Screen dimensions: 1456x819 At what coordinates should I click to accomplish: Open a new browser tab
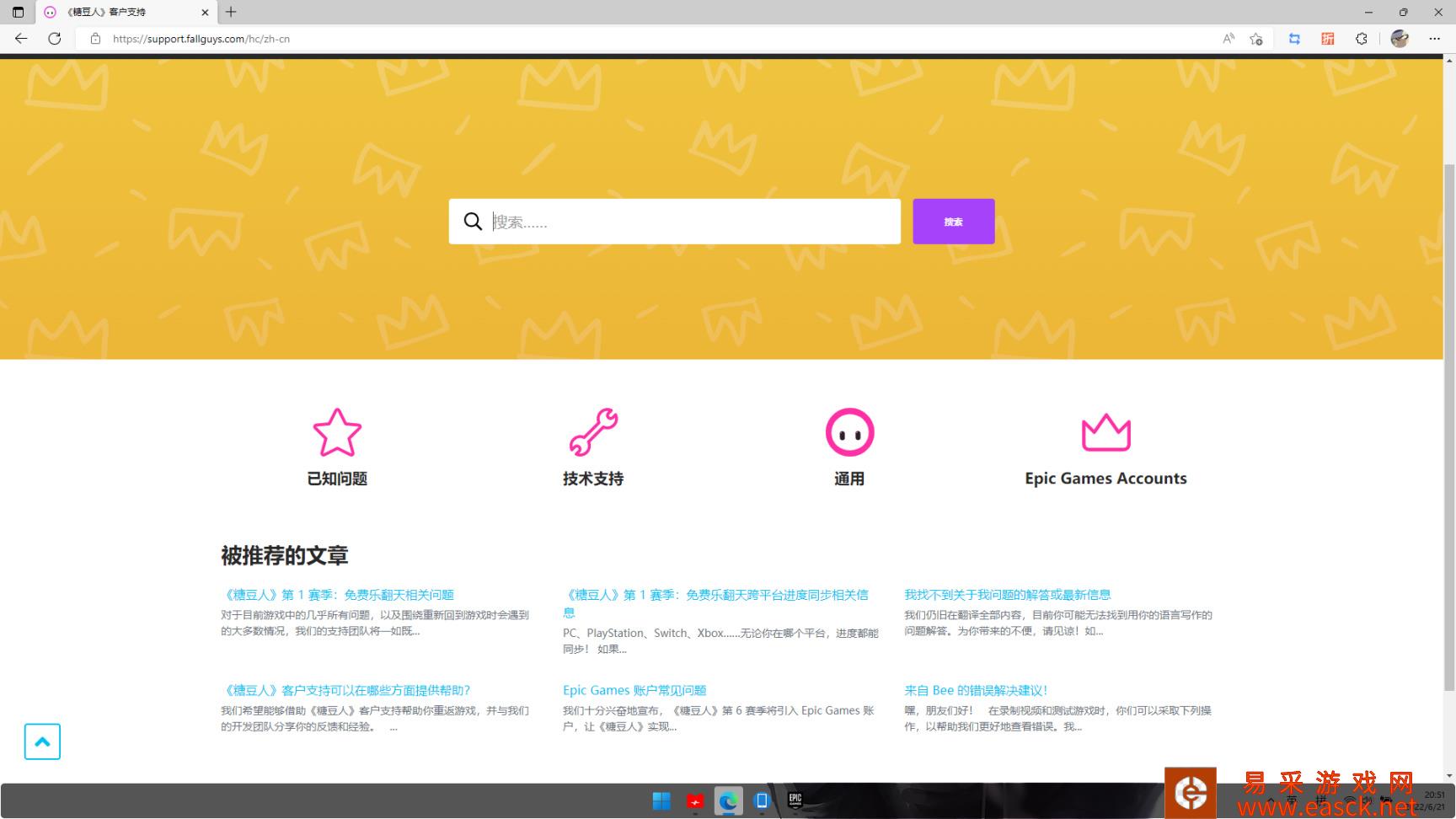[x=231, y=12]
